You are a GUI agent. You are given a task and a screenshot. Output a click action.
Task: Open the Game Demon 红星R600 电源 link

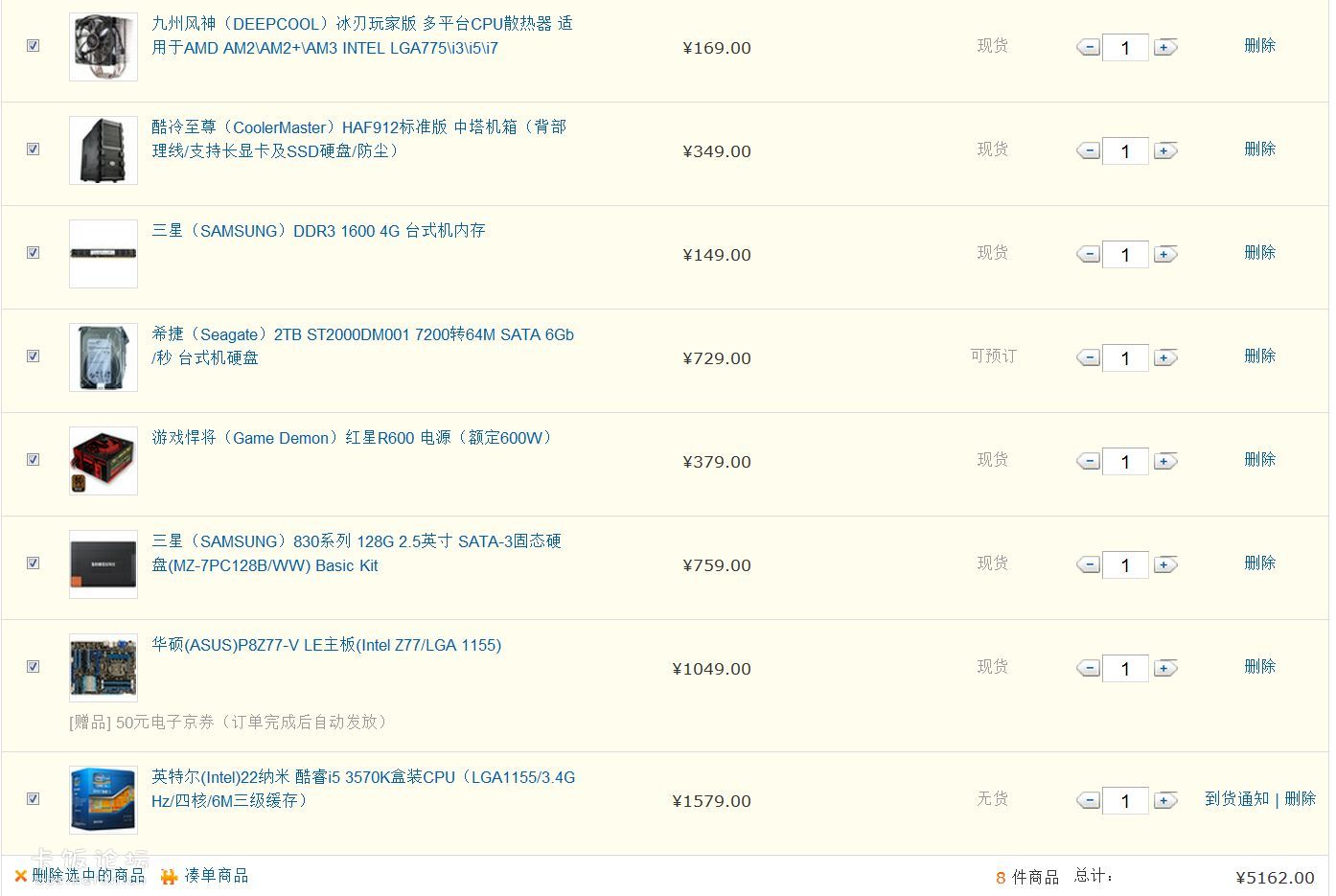coord(354,438)
